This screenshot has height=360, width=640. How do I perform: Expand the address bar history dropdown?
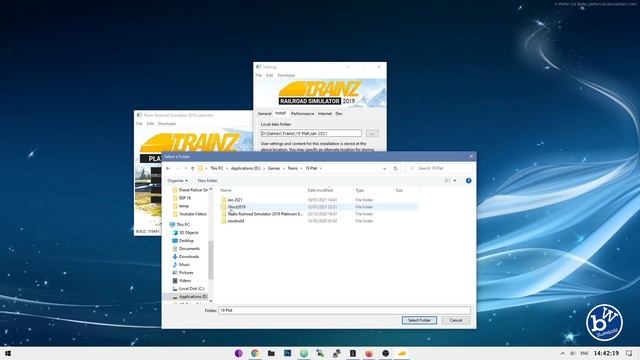coord(384,168)
